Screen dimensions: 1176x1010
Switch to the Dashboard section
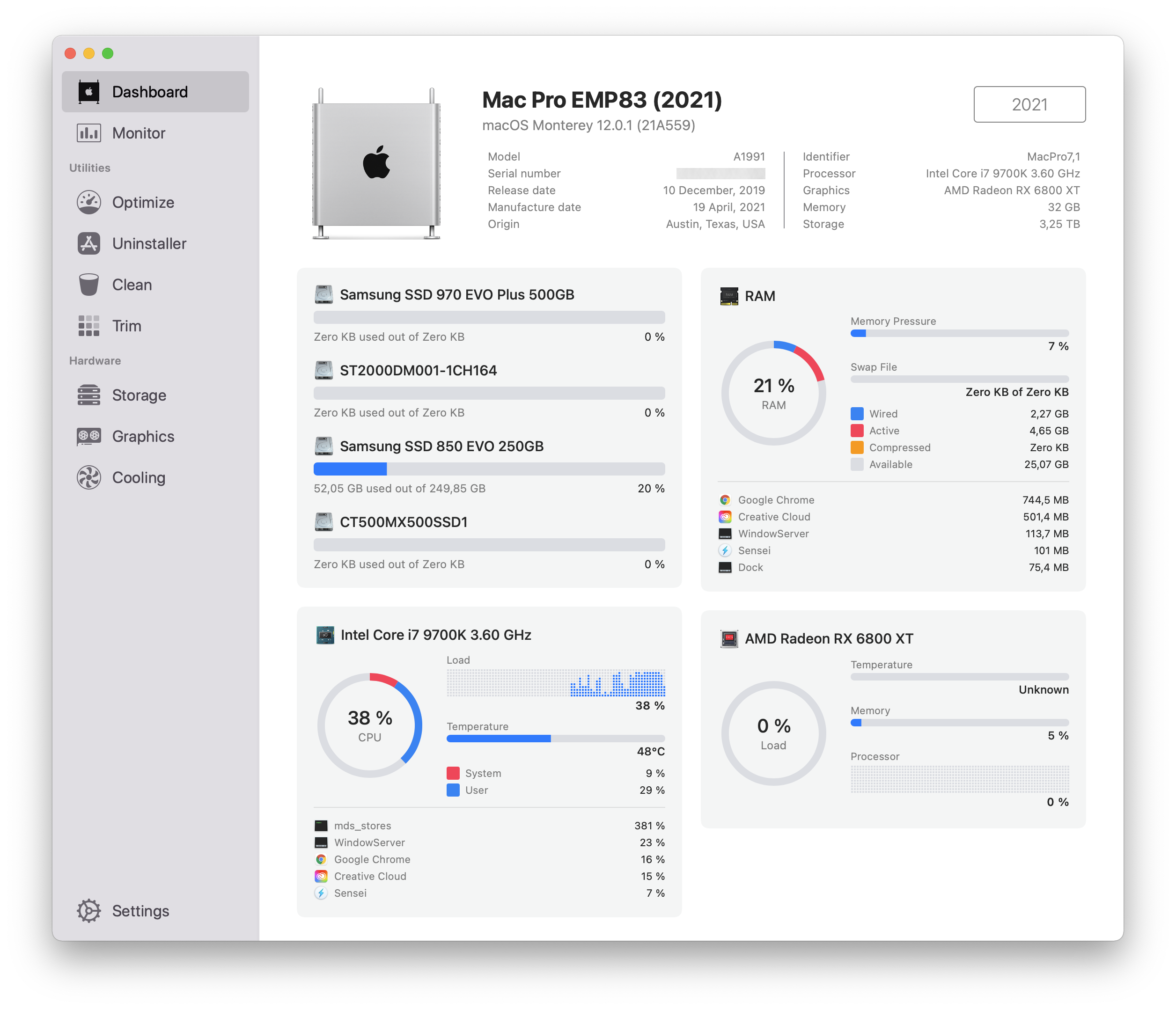[x=150, y=92]
